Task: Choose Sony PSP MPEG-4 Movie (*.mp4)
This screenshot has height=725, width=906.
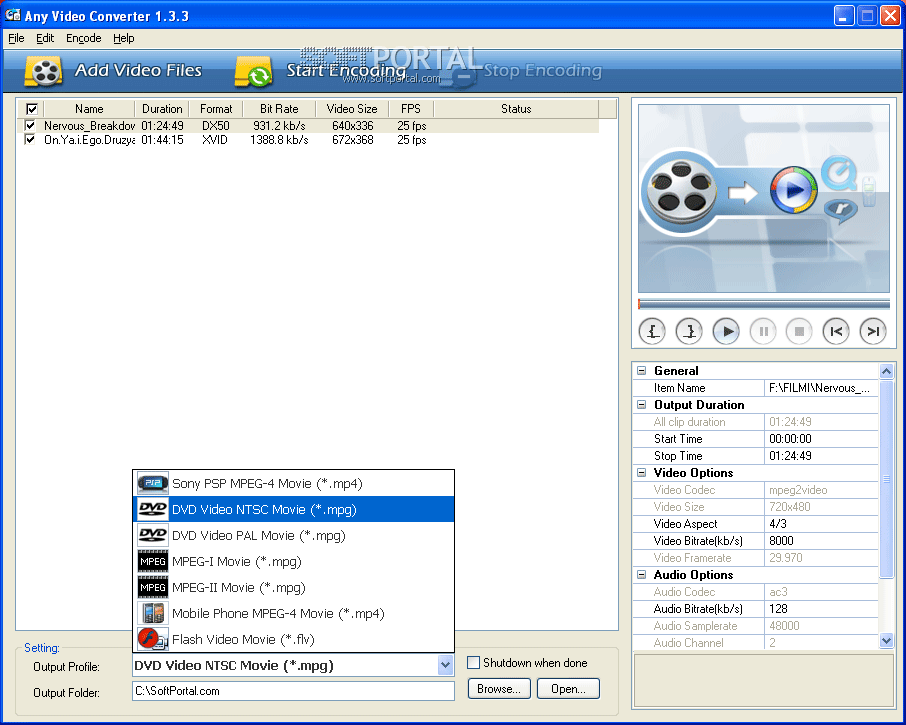Action: coord(294,483)
